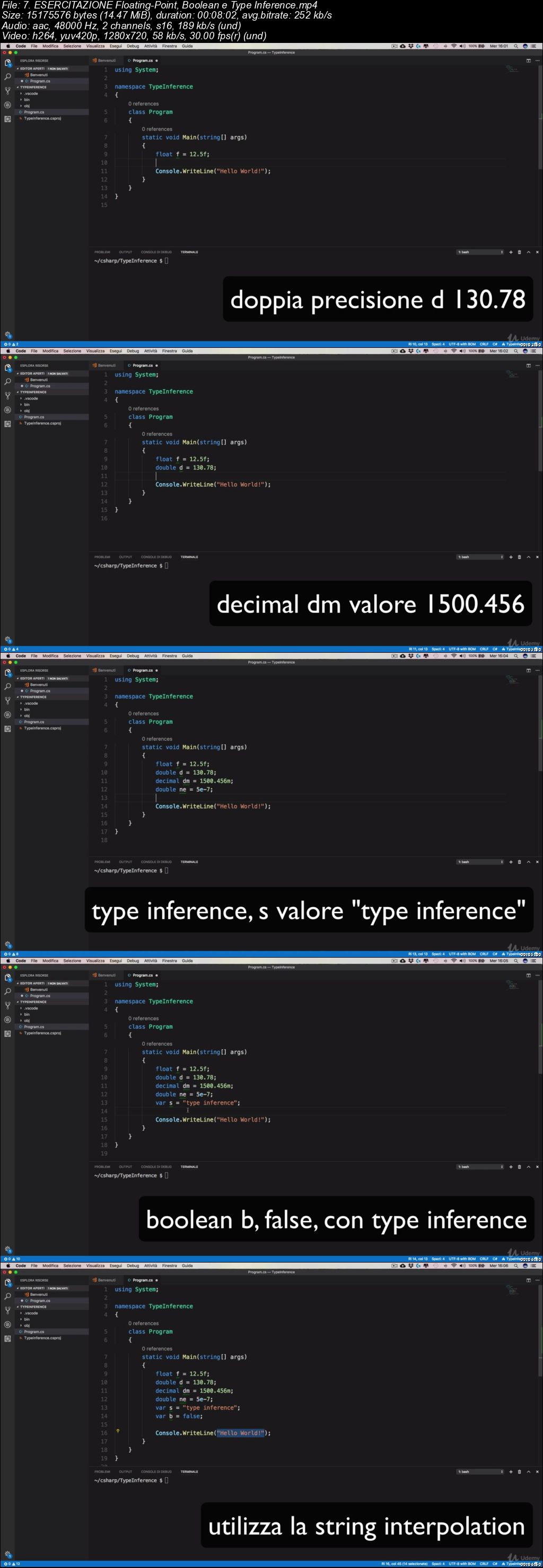Image resolution: width=543 pixels, height=1568 pixels.
Task: Open Explorer icon in the 16:06 frame
Action: (7, 1283)
